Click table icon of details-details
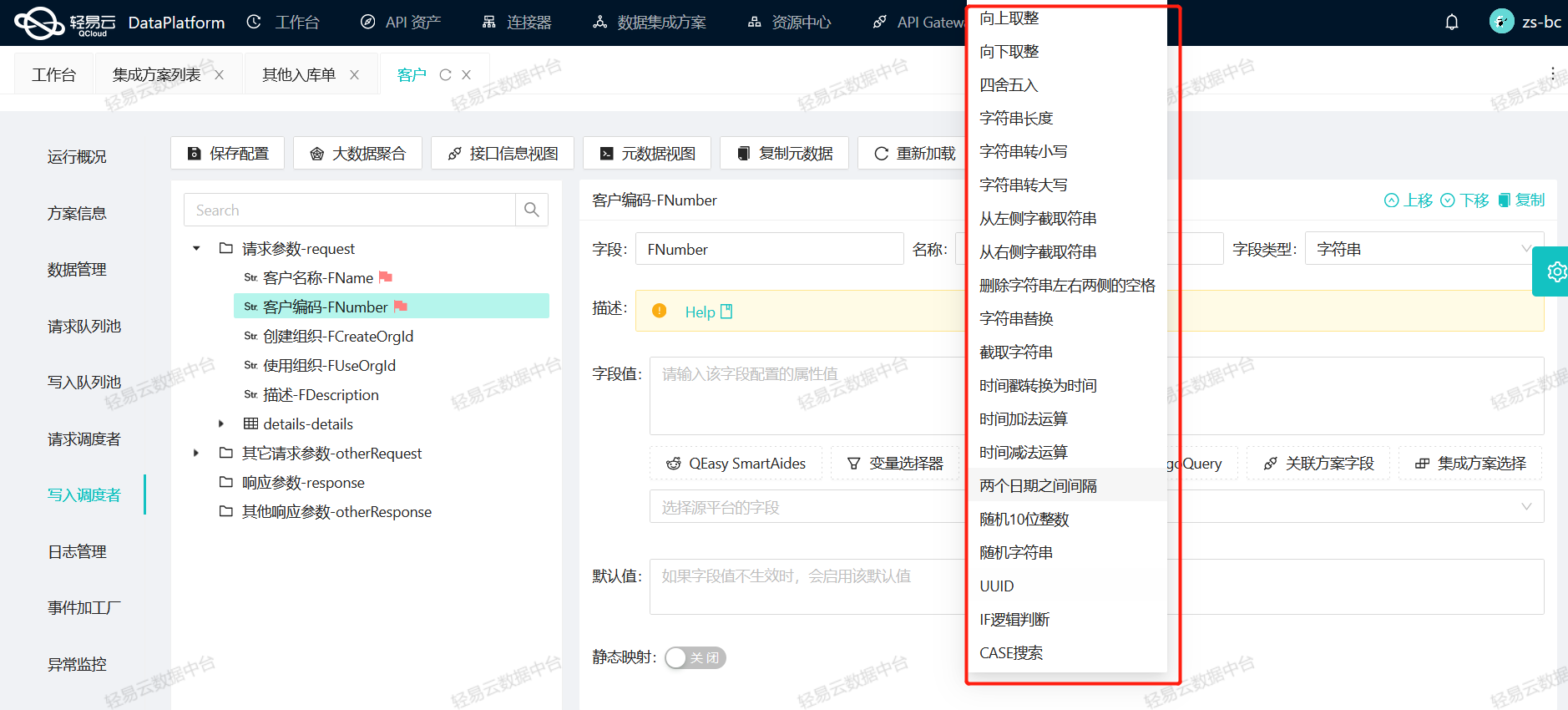The height and width of the screenshot is (710, 1568). point(250,423)
